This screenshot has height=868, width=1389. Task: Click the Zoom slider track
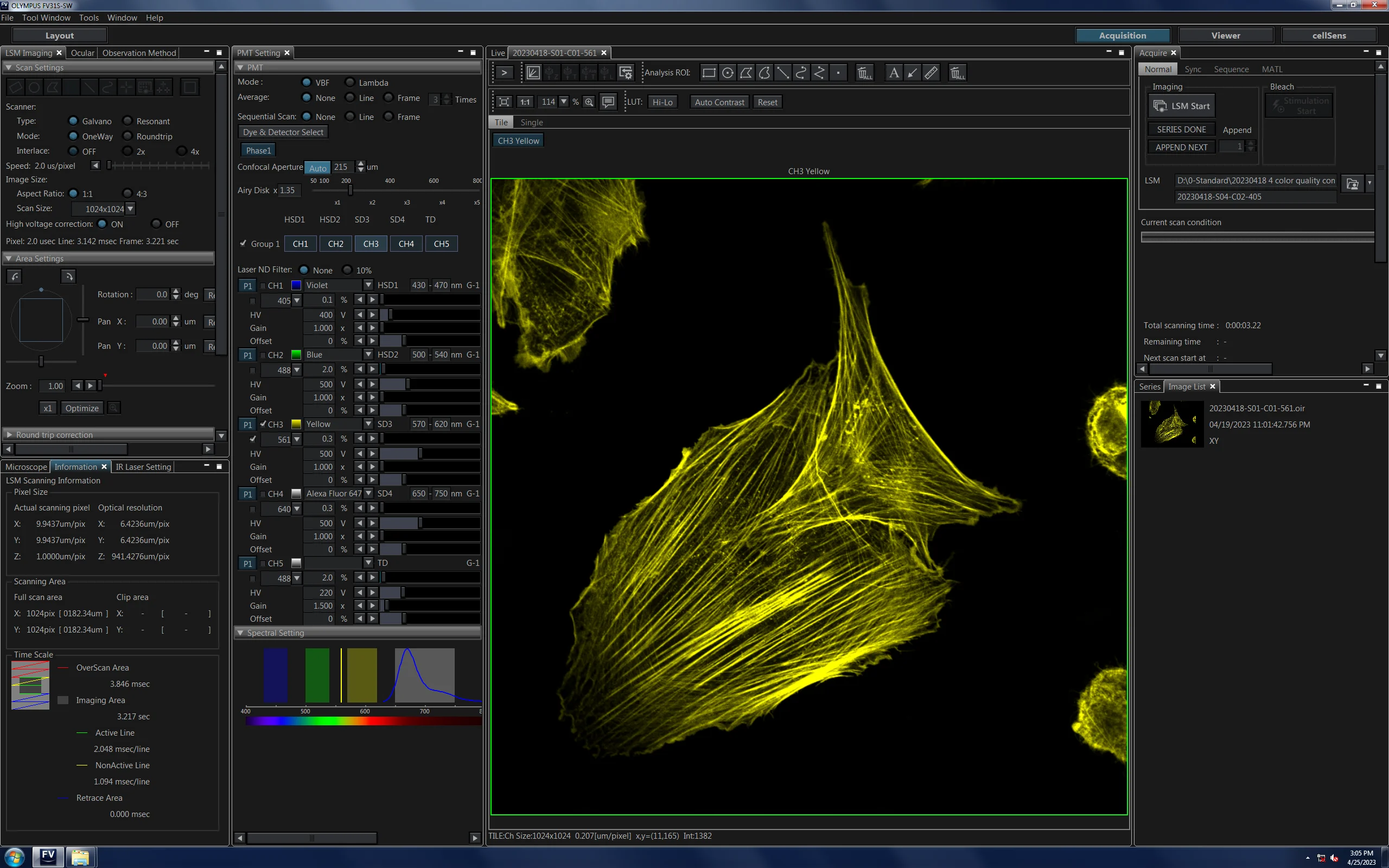point(158,386)
